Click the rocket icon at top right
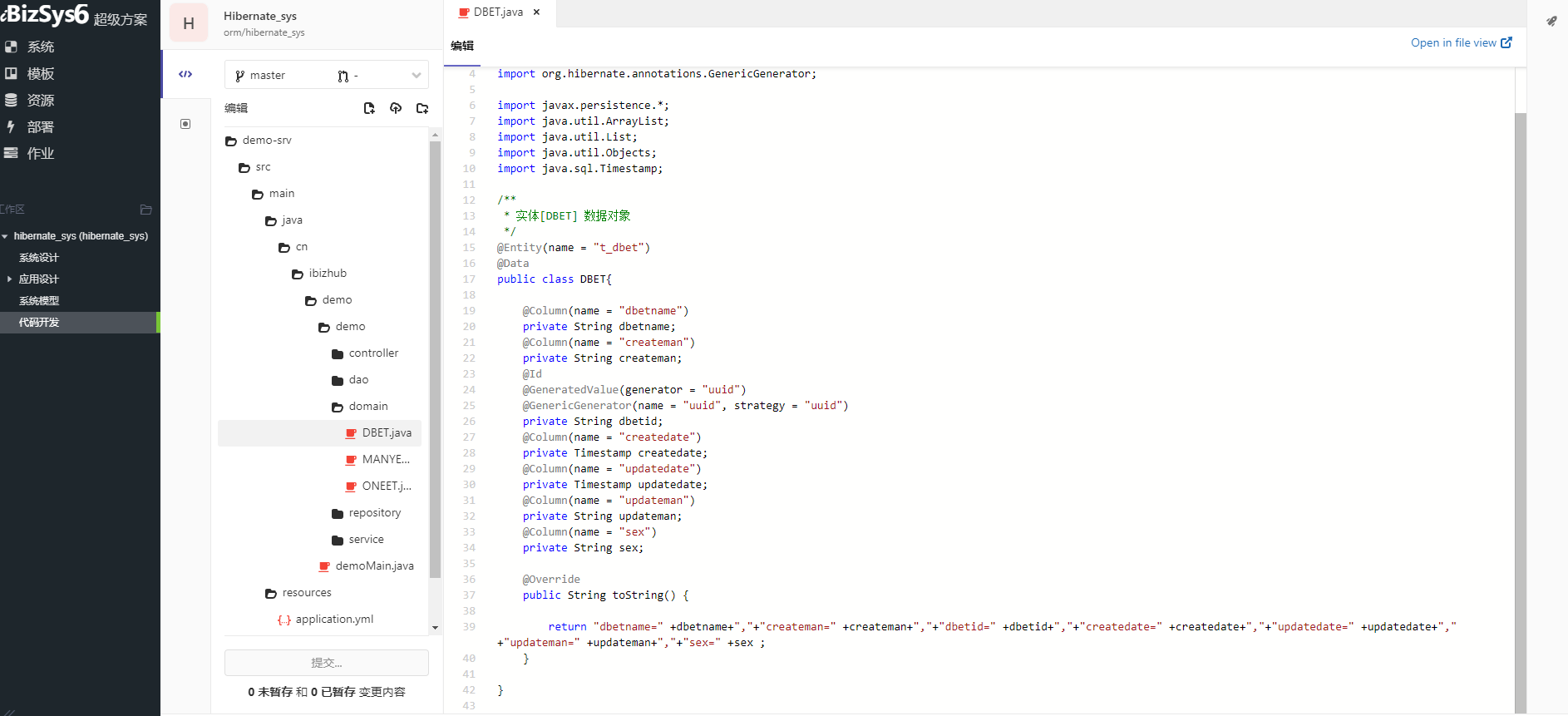The image size is (1568, 716). point(1551,22)
